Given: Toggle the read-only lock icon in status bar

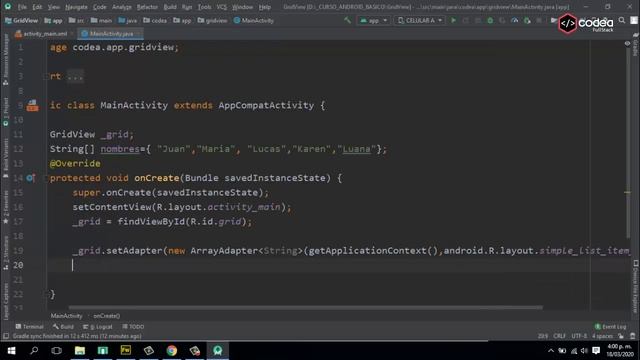Looking at the screenshot, I should [x=621, y=336].
